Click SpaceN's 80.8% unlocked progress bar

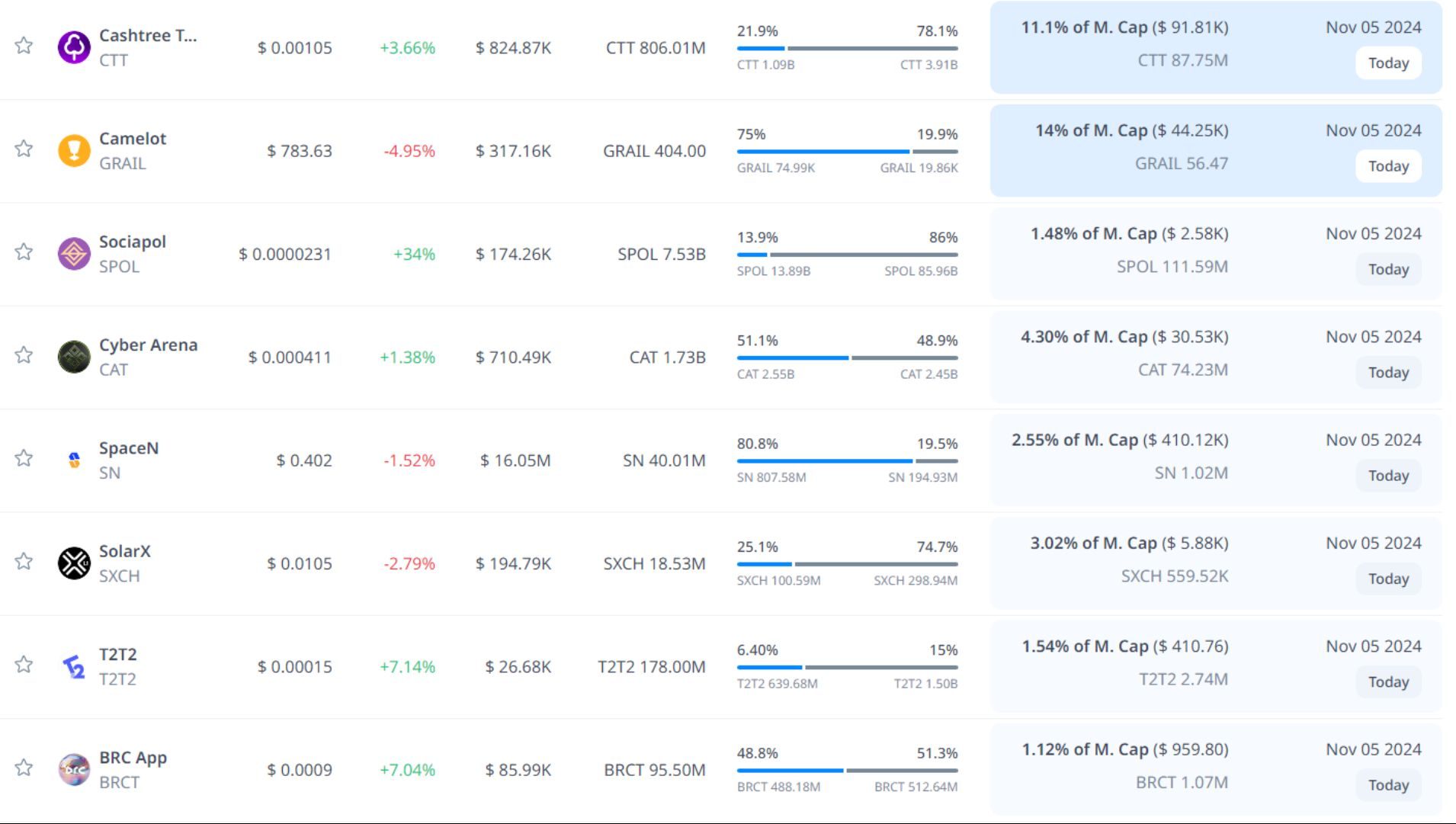tap(846, 461)
